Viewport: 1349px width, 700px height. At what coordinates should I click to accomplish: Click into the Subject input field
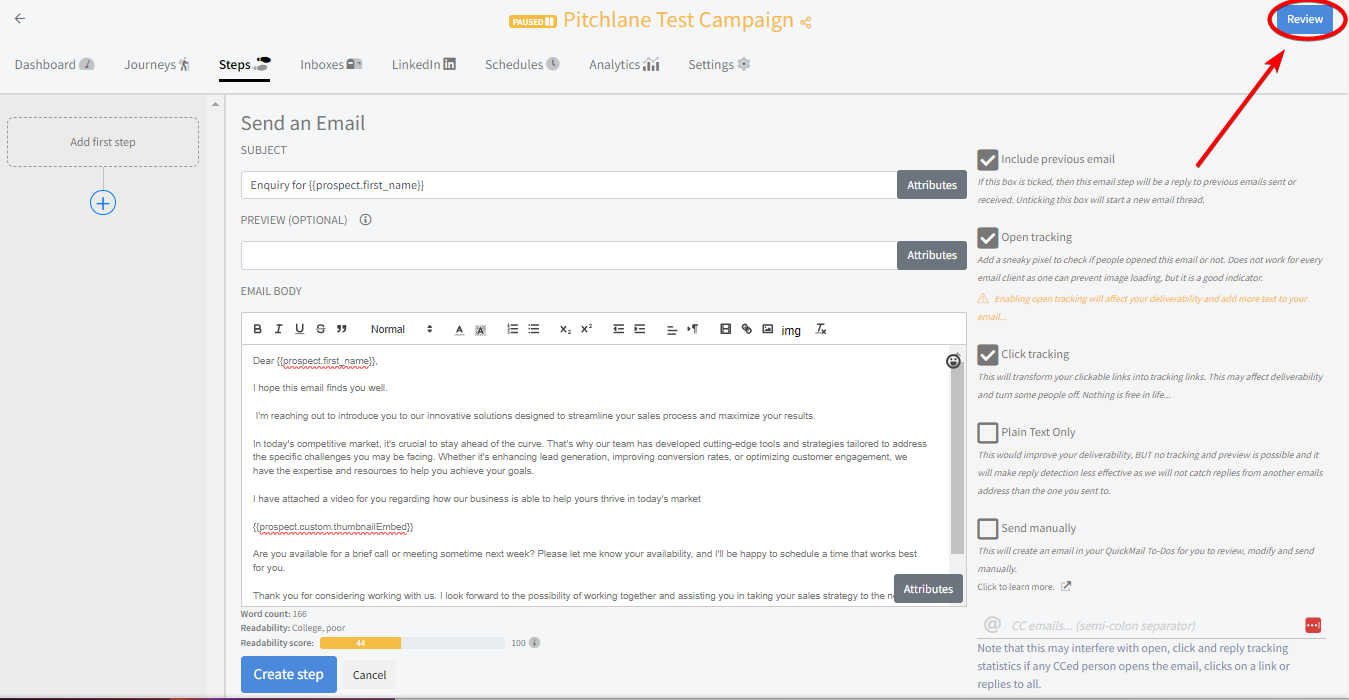pyautogui.click(x=569, y=185)
